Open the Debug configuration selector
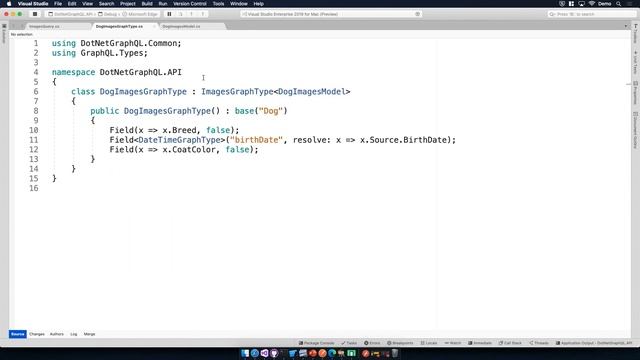 click(x=108, y=14)
